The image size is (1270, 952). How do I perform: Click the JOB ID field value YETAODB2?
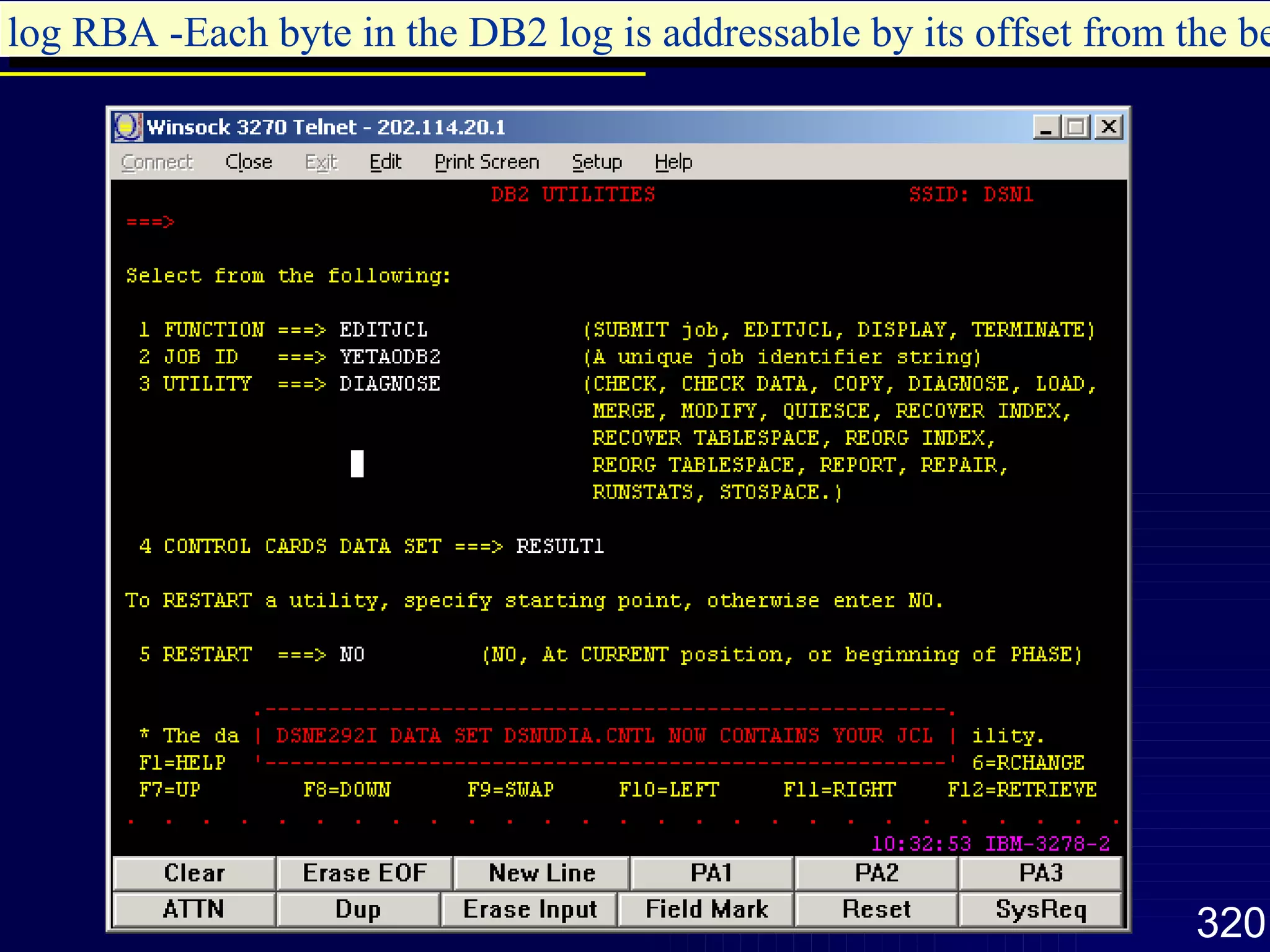pos(390,357)
